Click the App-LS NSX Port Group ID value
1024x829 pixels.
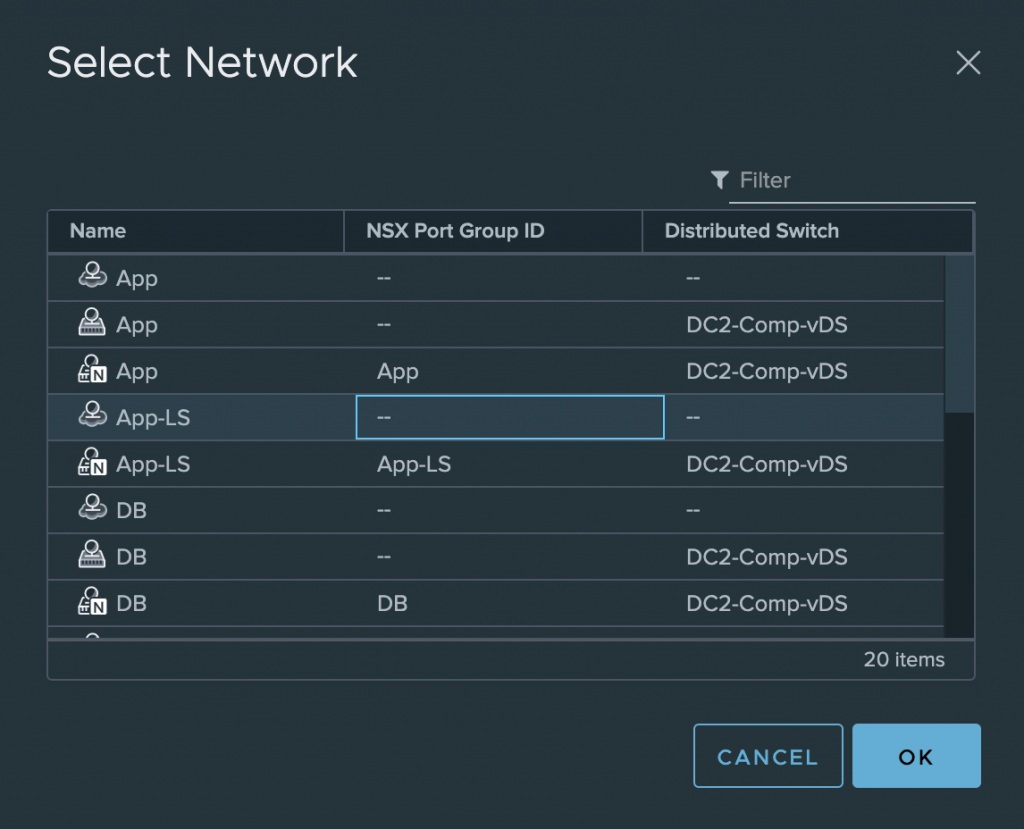pos(414,464)
